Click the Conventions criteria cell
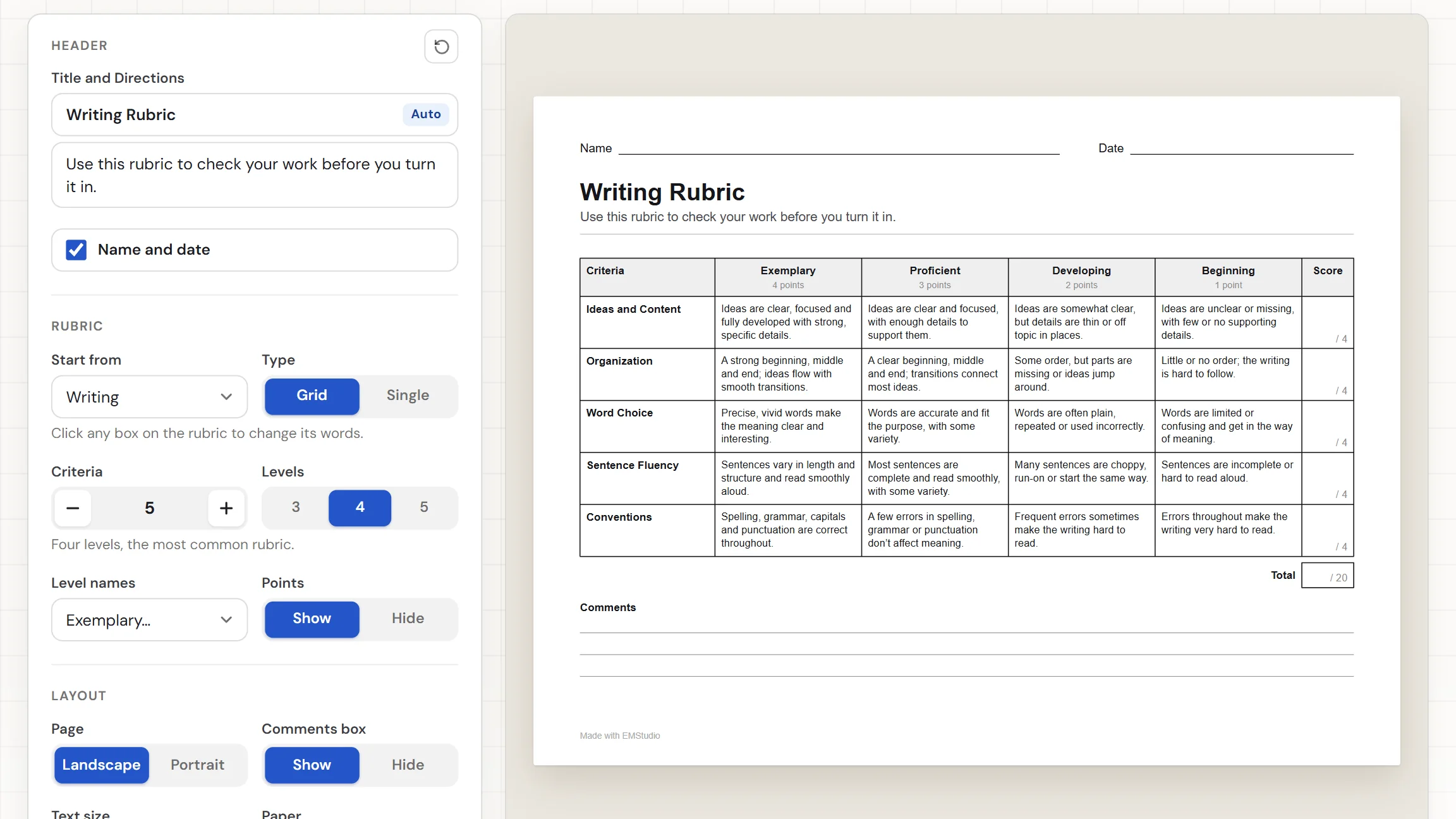The image size is (1456, 819). pos(647,530)
